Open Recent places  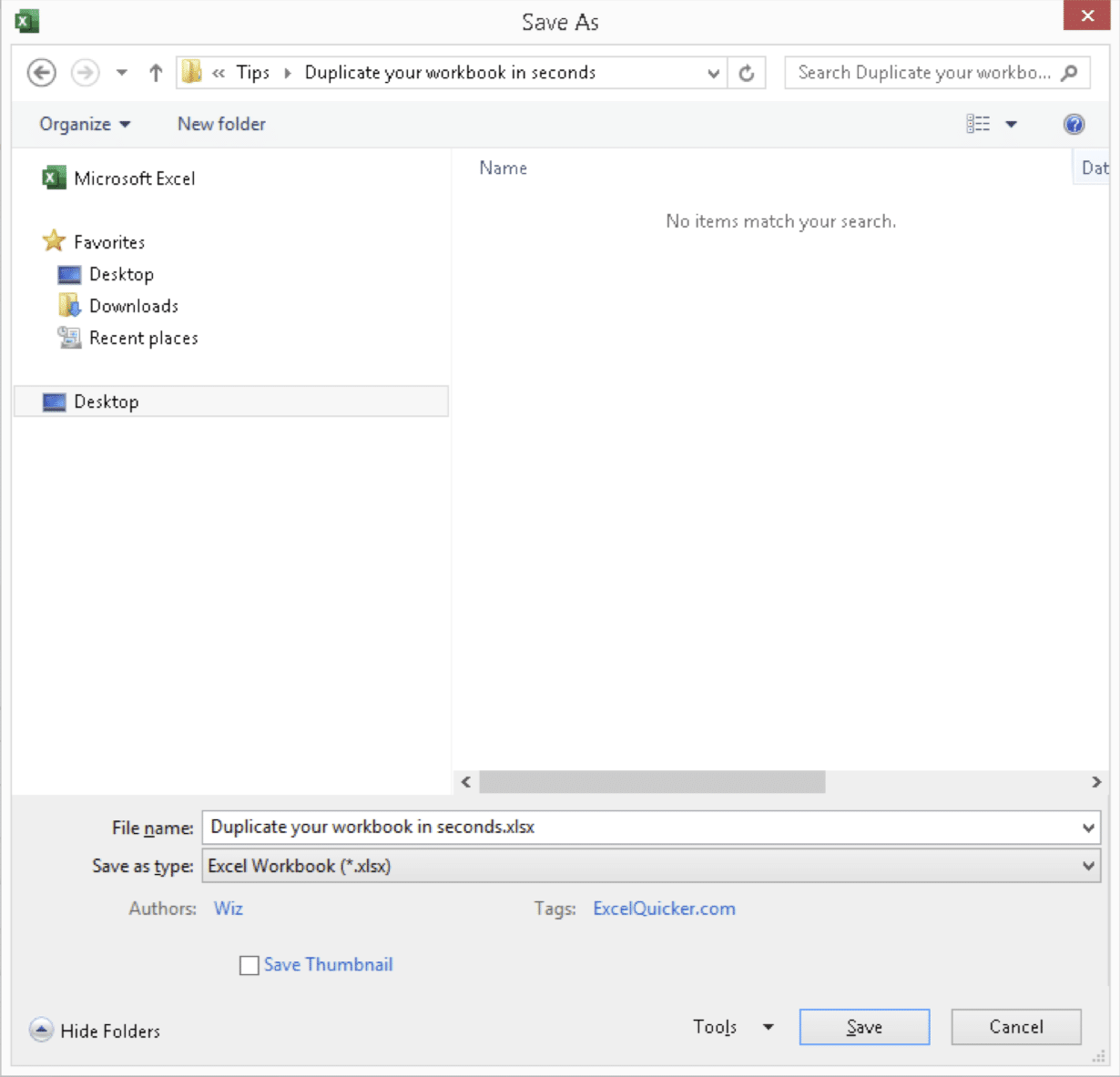[143, 338]
